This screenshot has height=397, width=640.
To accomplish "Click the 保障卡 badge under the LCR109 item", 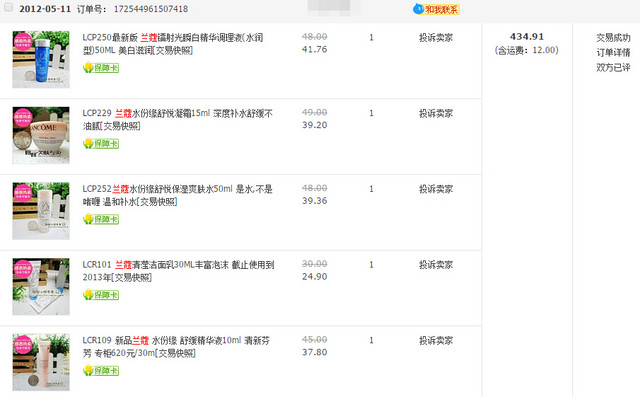I will pyautogui.click(x=101, y=370).
